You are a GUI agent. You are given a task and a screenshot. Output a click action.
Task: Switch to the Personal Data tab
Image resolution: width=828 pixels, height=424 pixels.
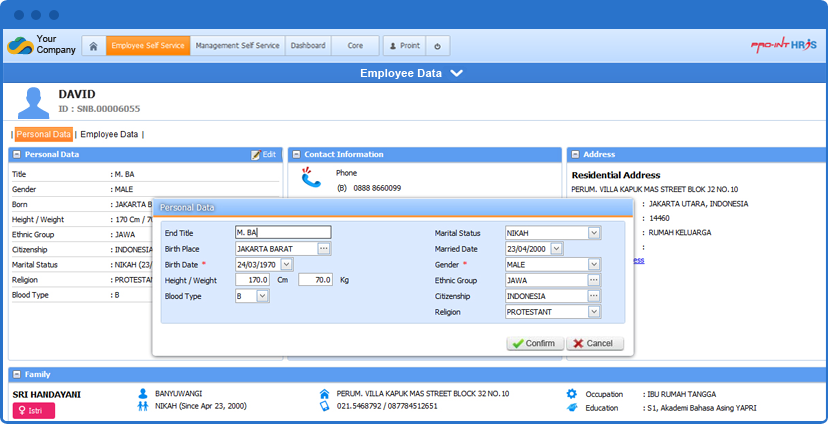43,135
